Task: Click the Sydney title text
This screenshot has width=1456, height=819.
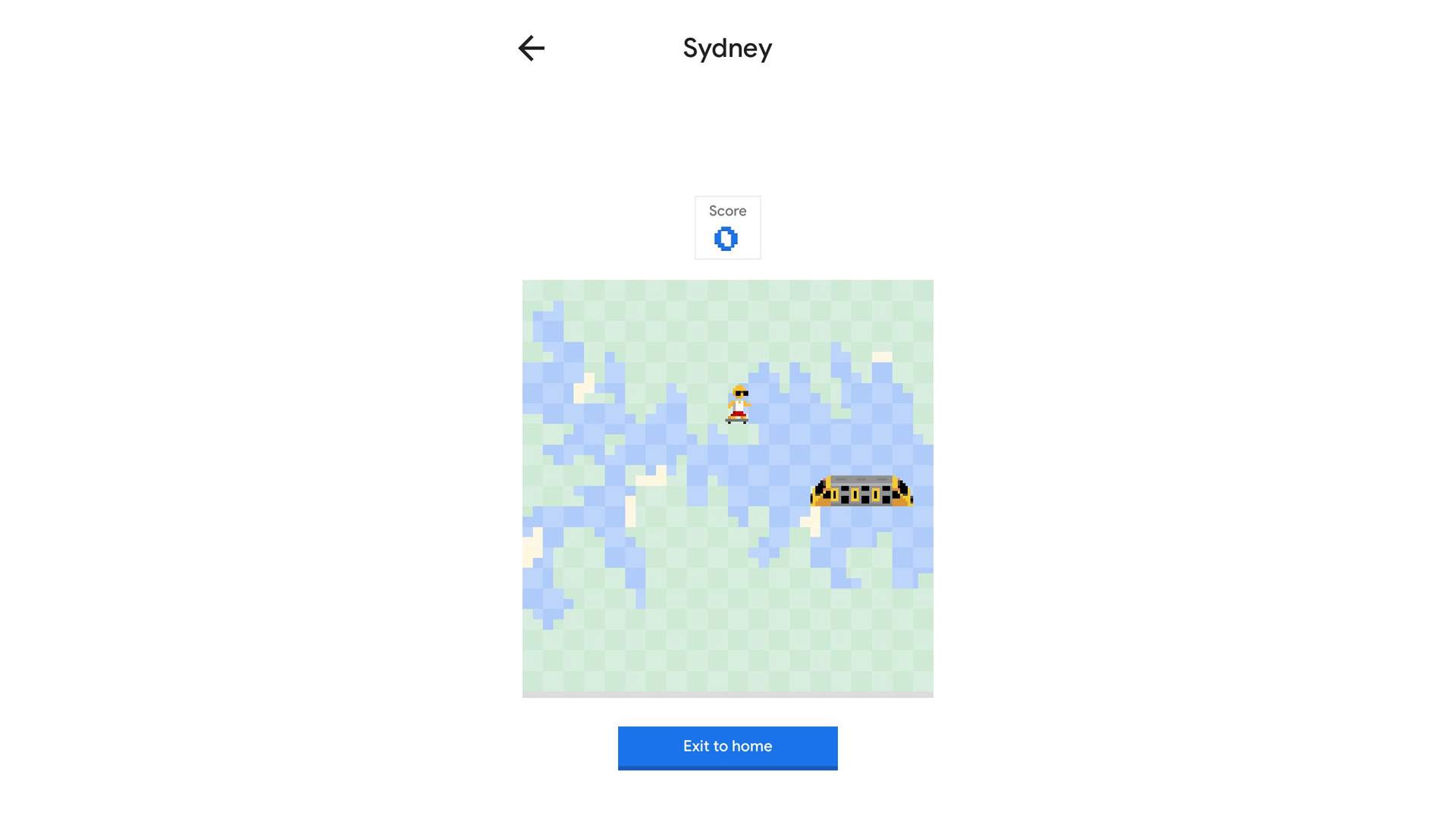Action: (727, 47)
